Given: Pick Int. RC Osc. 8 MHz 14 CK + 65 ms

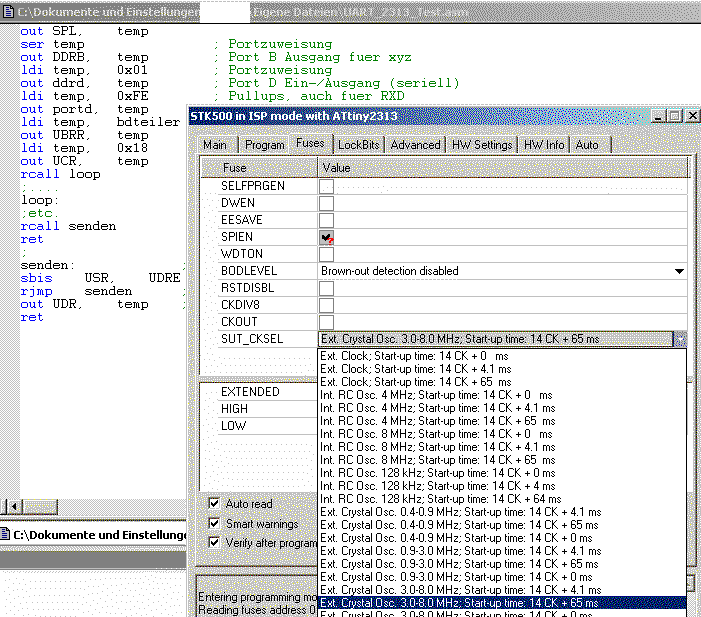Looking at the screenshot, I should (x=502, y=460).
